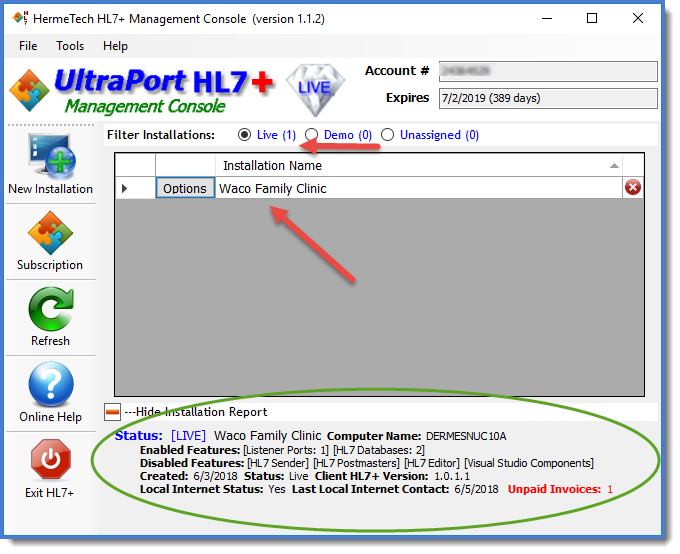Viewport: 680px width, 554px height.
Task: Click computer name DERMESNUC10A
Action: (x=466, y=436)
